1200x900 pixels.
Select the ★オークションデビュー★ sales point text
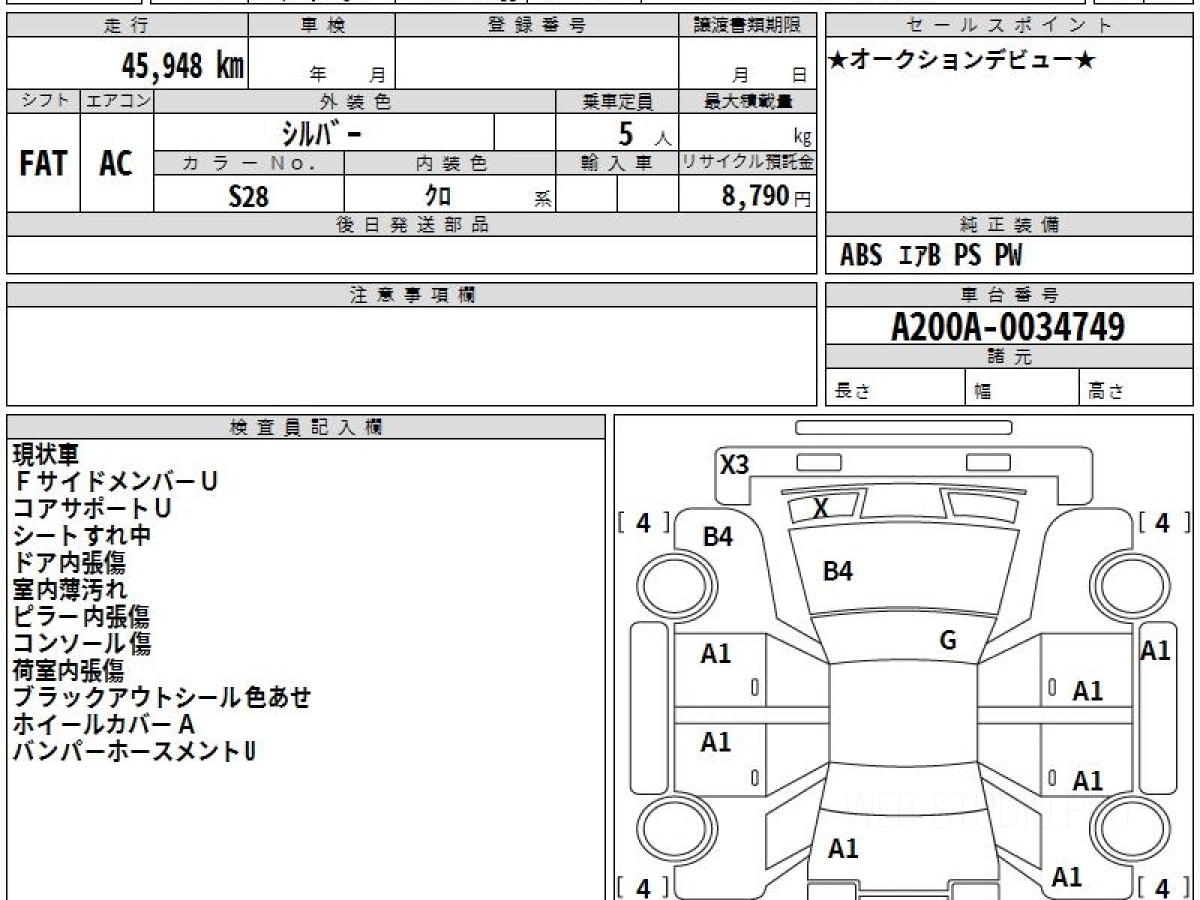(x=963, y=60)
